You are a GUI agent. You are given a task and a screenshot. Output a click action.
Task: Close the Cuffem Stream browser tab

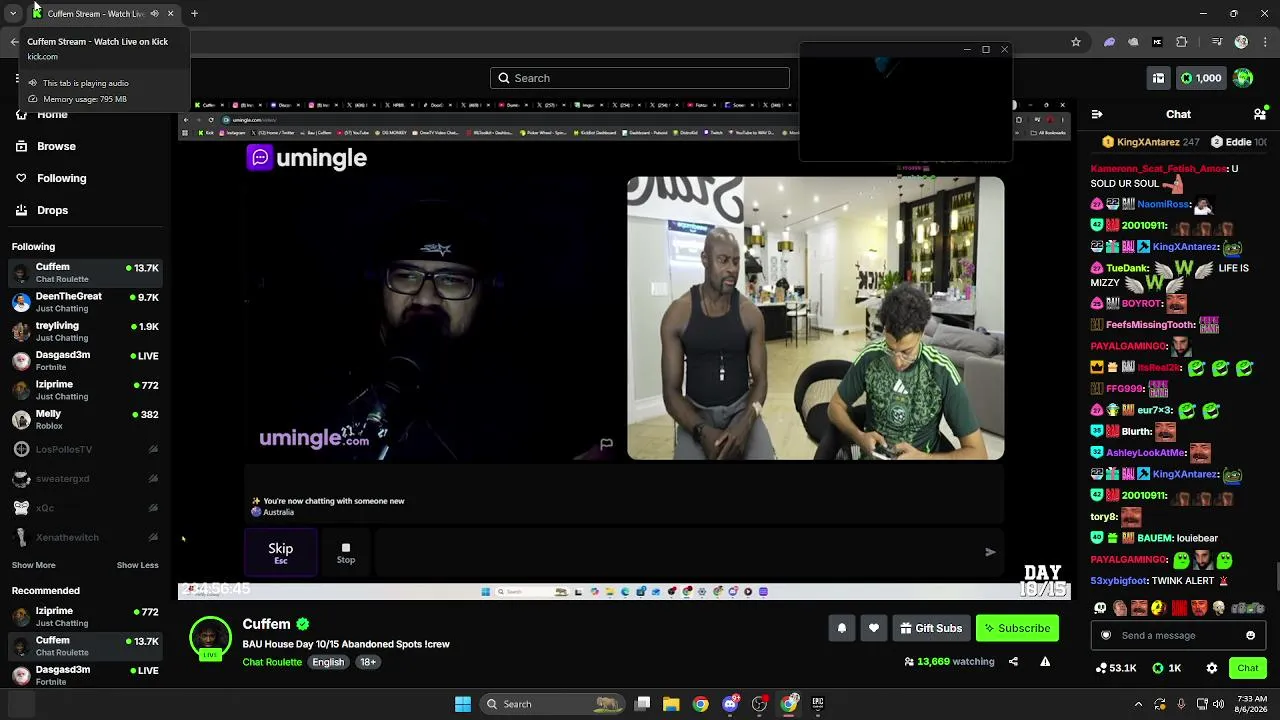pos(170,14)
